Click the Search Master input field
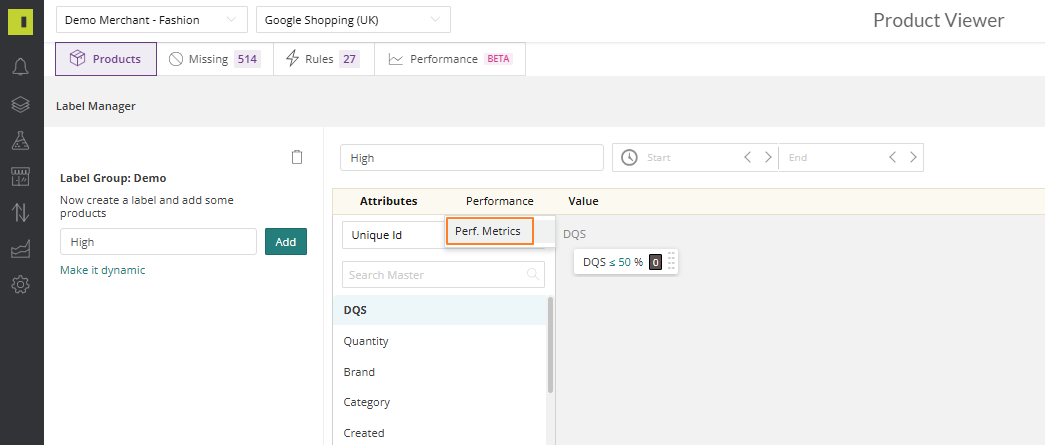Viewport: 1045px width, 445px height. coord(443,274)
